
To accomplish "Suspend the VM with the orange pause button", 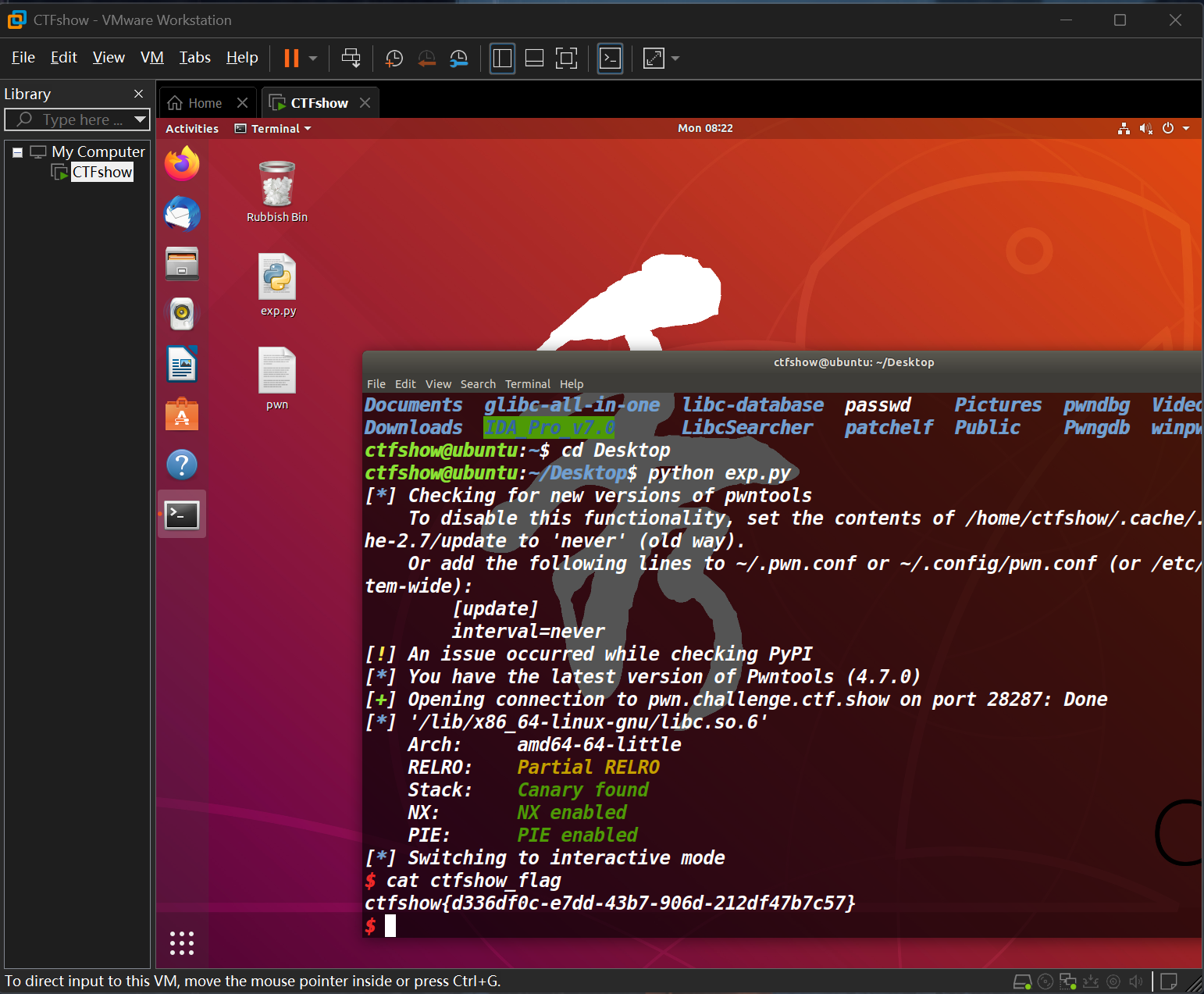I will point(291,59).
